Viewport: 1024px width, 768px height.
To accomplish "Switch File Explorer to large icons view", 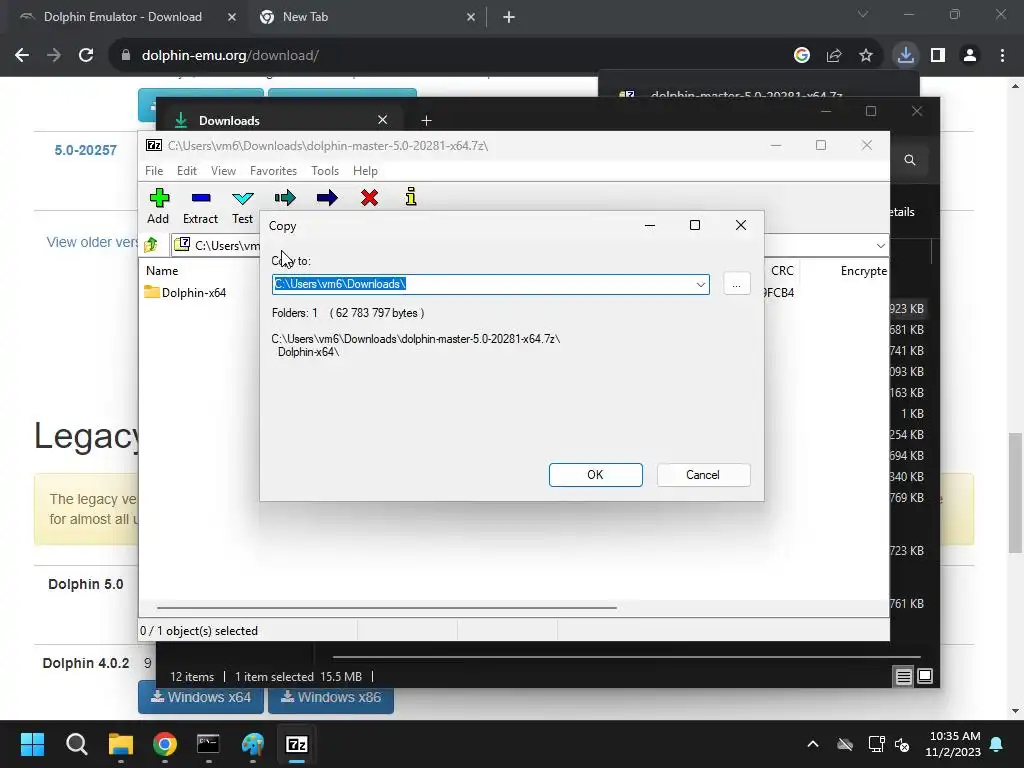I will pyautogui.click(x=925, y=676).
